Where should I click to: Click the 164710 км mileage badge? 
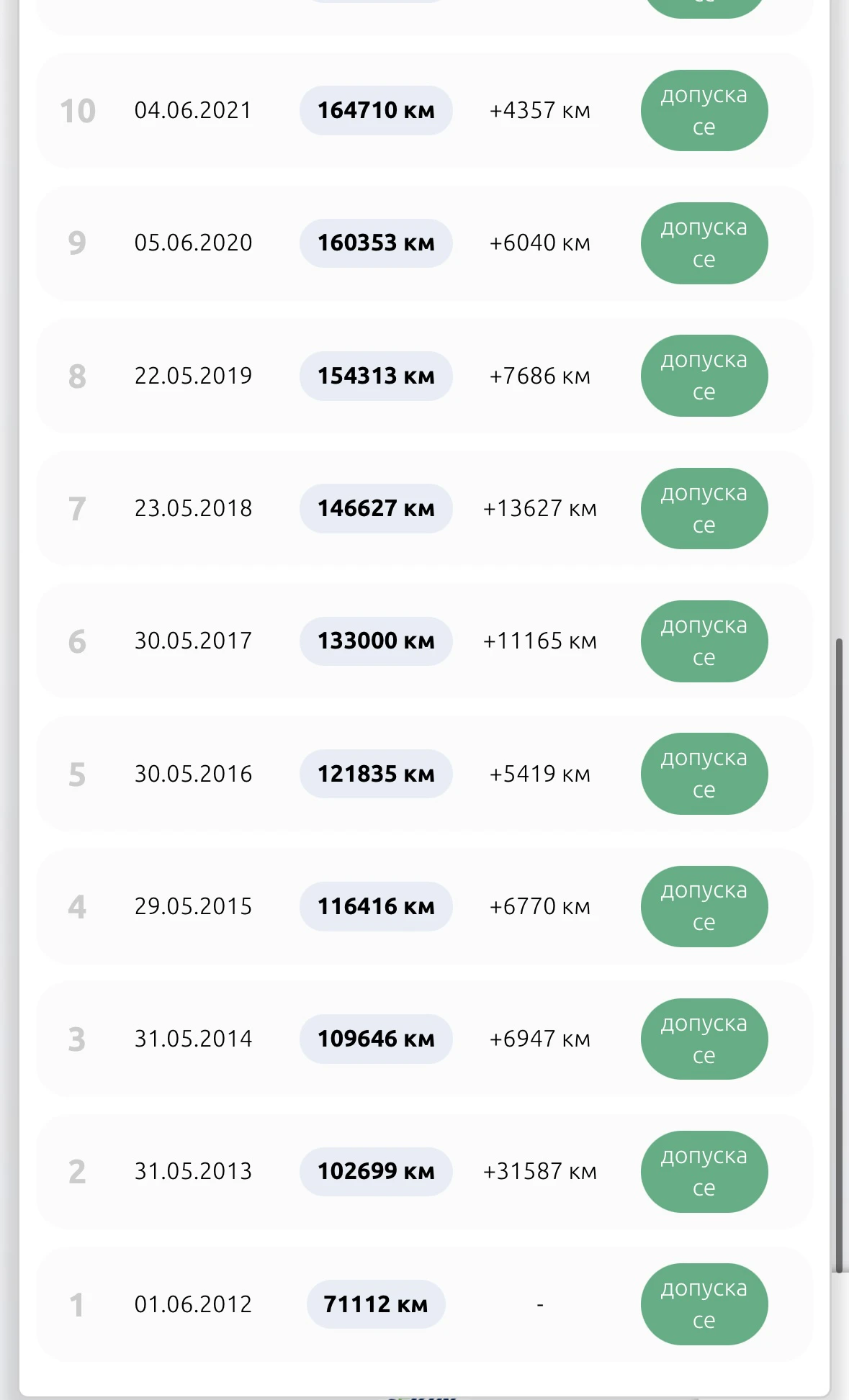point(376,110)
